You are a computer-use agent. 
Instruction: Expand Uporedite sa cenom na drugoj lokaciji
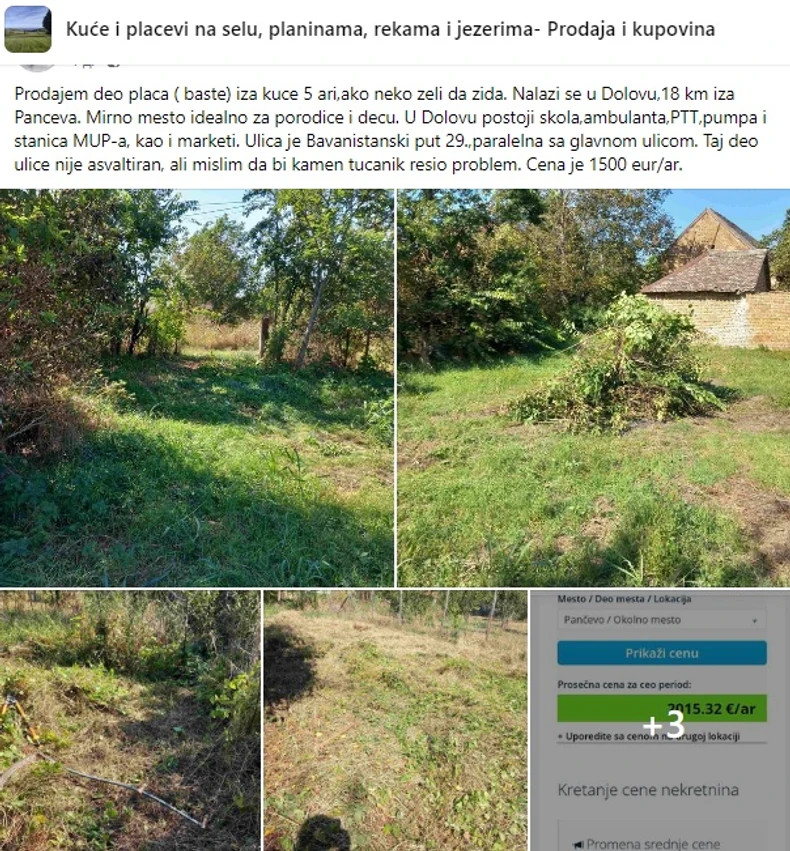pyautogui.click(x=652, y=736)
